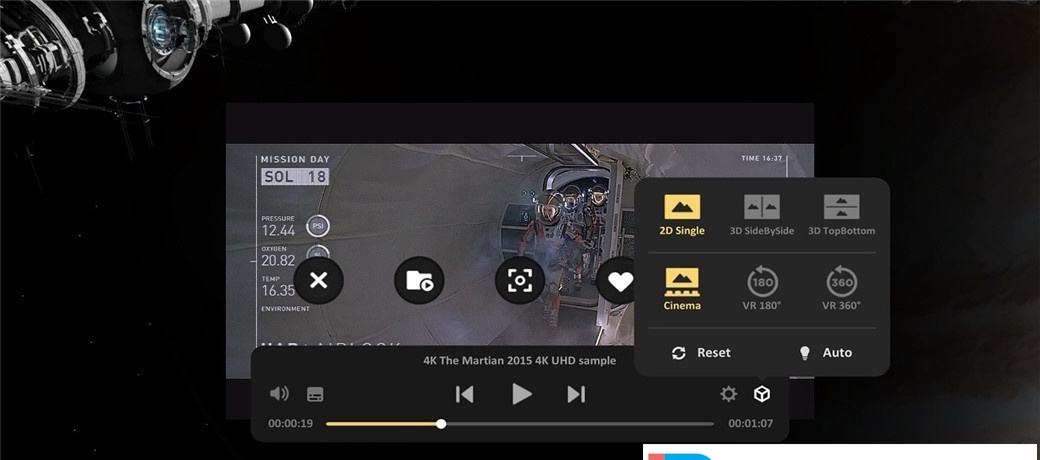Select 3D TopBottom video mode
1040x460 pixels.
[841, 215]
